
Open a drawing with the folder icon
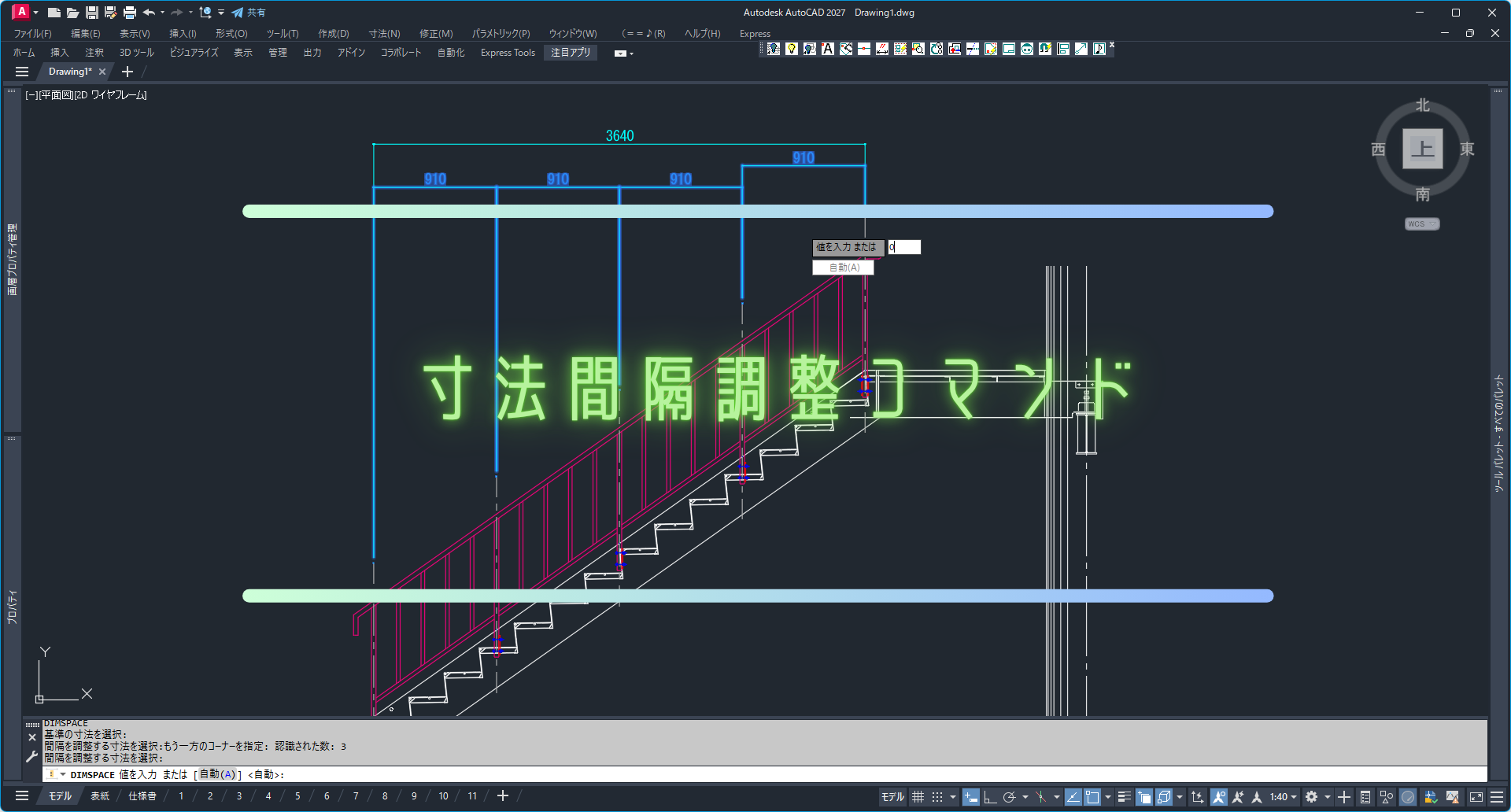(72, 13)
